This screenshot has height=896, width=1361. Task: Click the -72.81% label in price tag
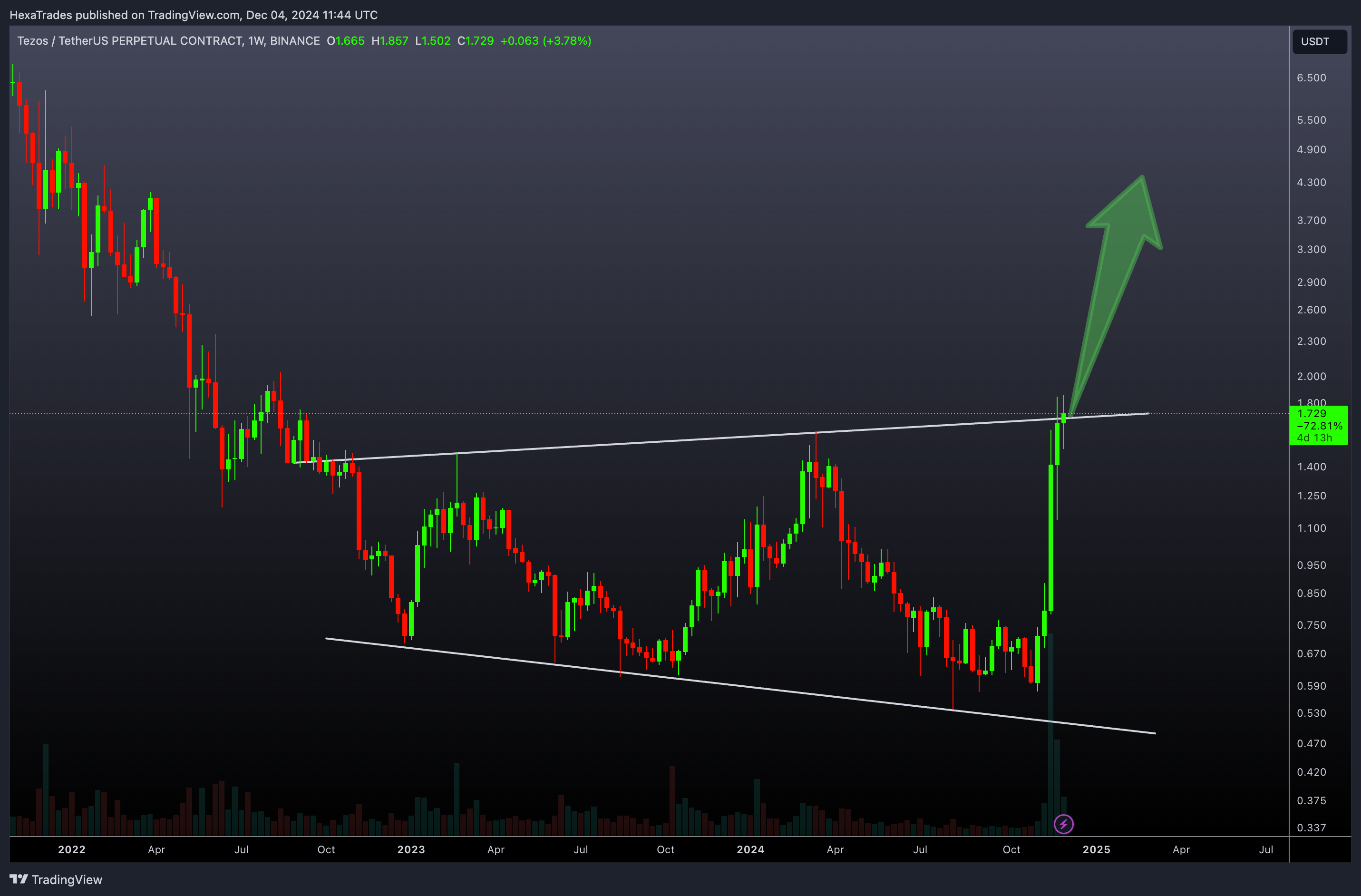[x=1319, y=426]
